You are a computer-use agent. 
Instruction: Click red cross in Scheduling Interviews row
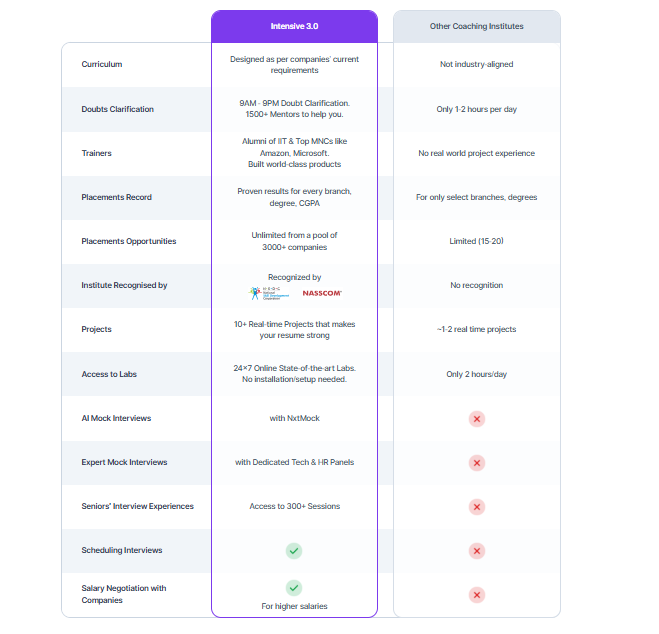(x=477, y=551)
